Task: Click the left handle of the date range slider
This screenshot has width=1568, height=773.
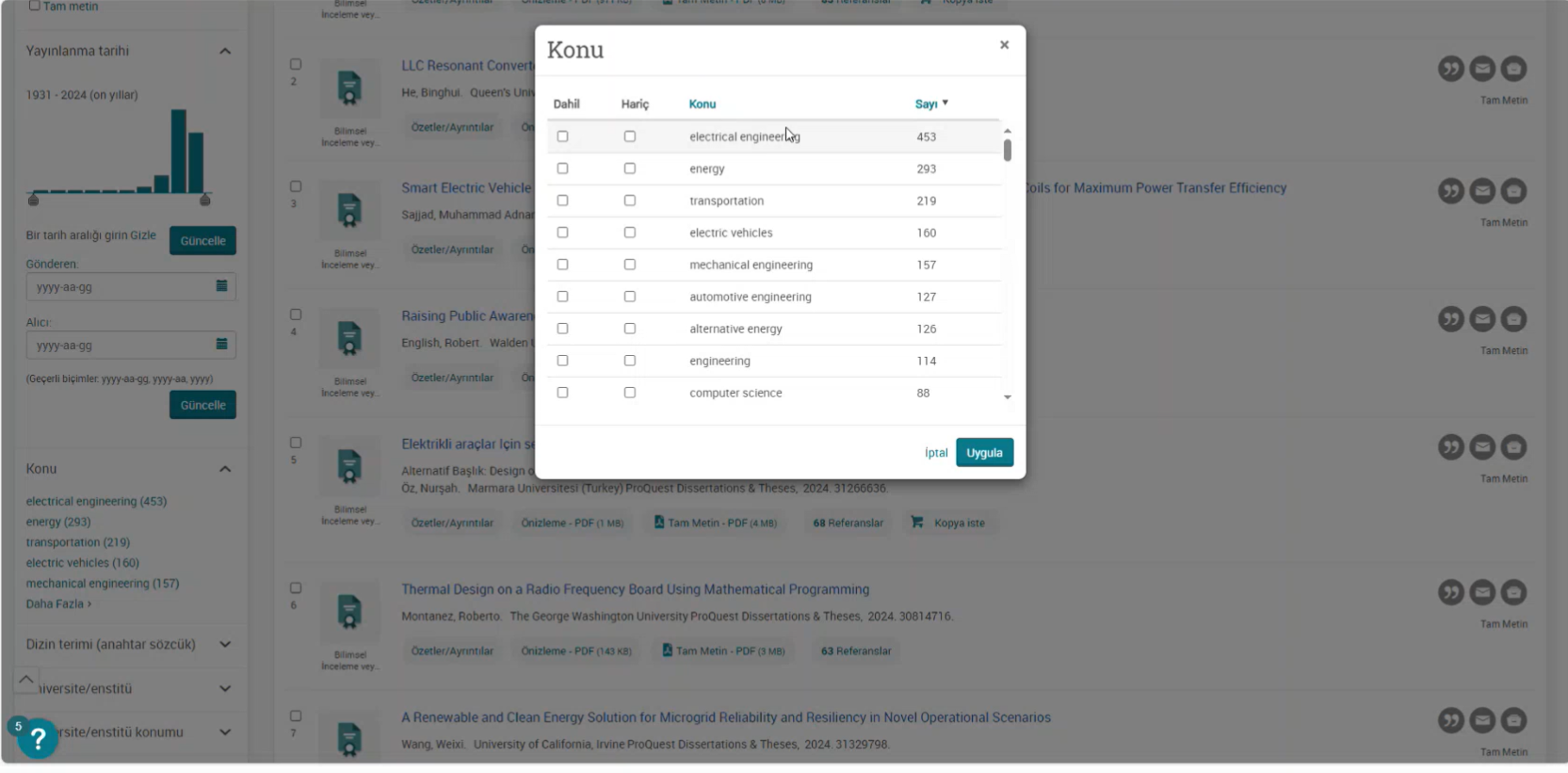Action: (34, 199)
